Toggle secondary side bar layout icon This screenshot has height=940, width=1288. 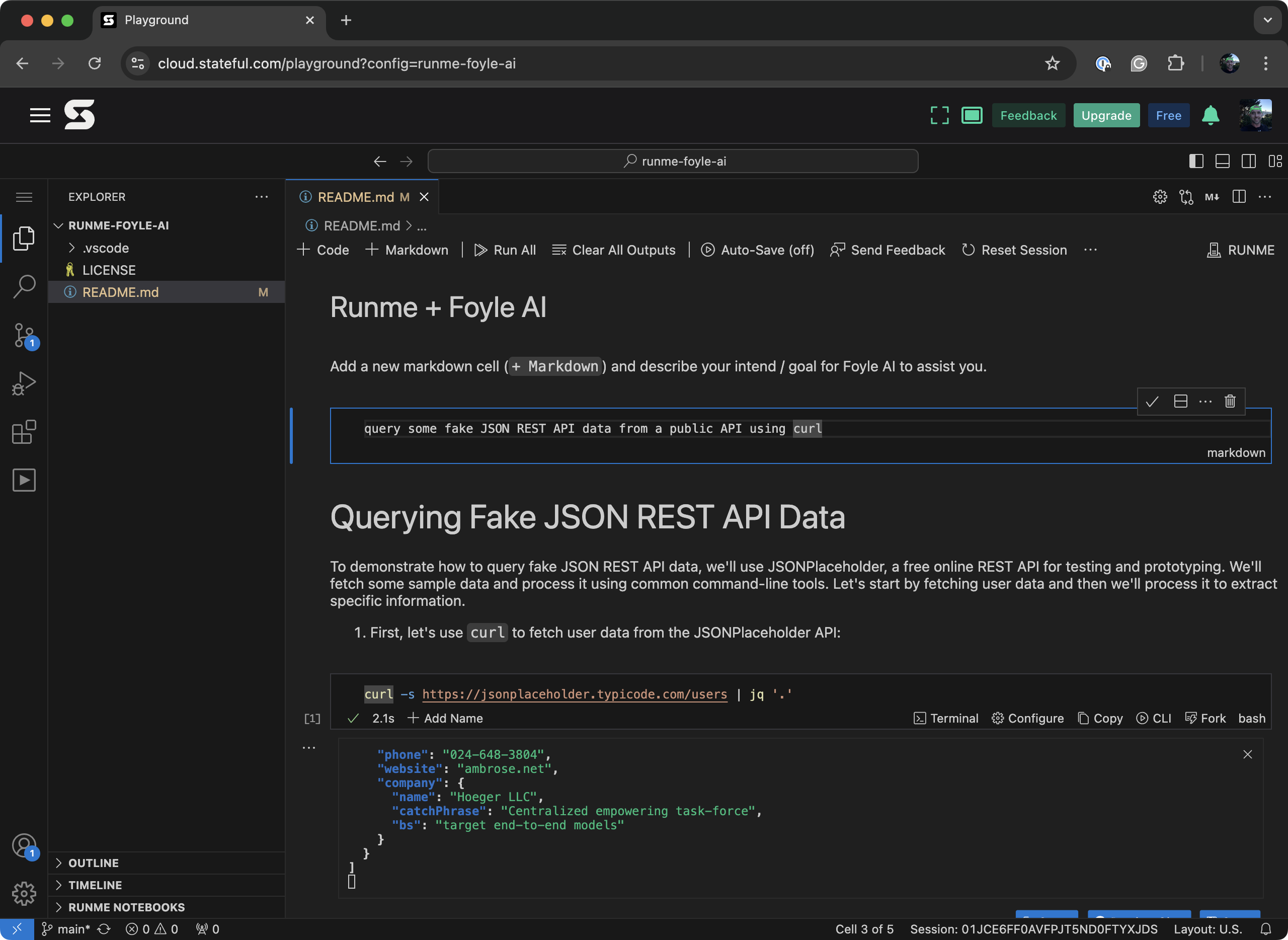click(x=1249, y=162)
